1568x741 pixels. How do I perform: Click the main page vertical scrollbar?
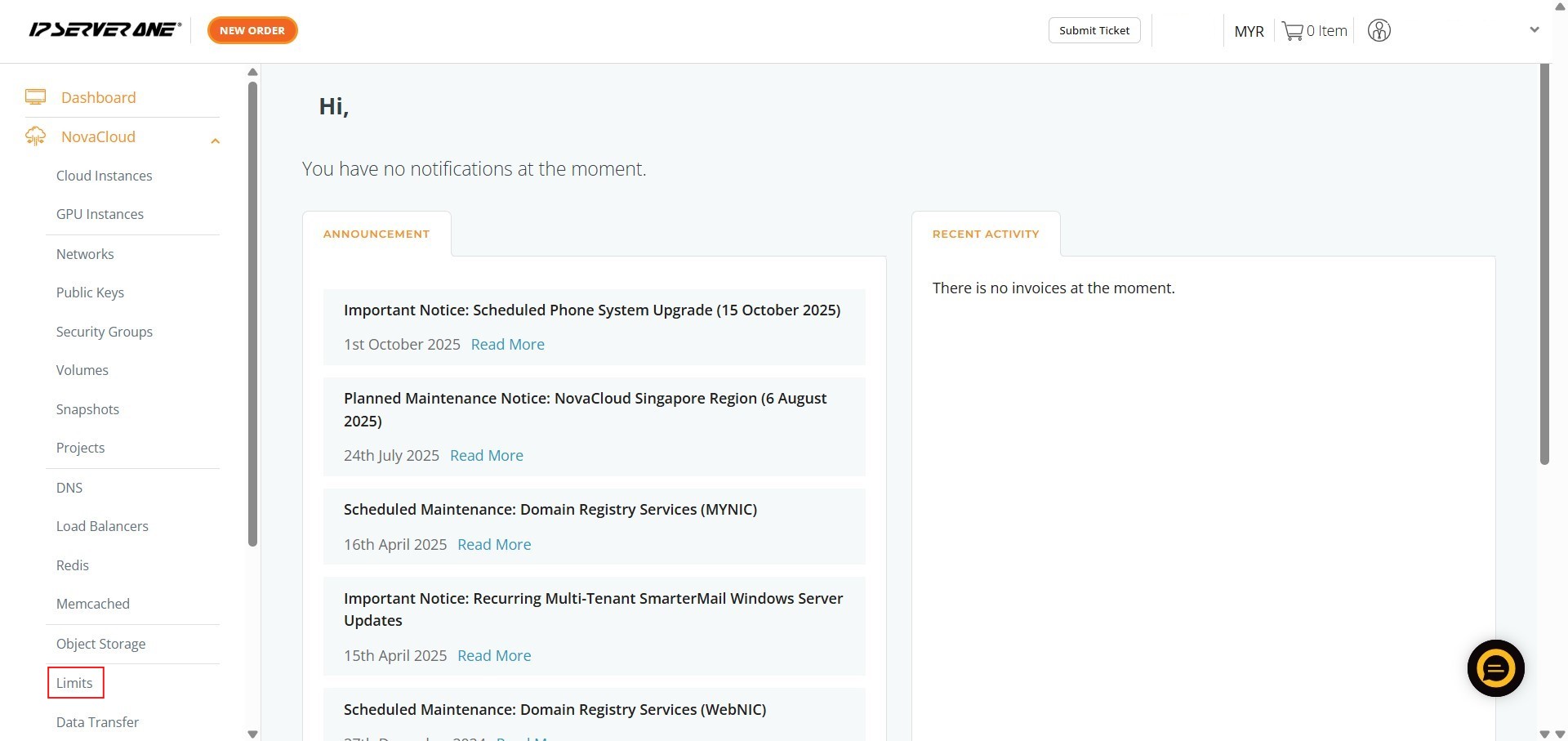coord(1543,261)
